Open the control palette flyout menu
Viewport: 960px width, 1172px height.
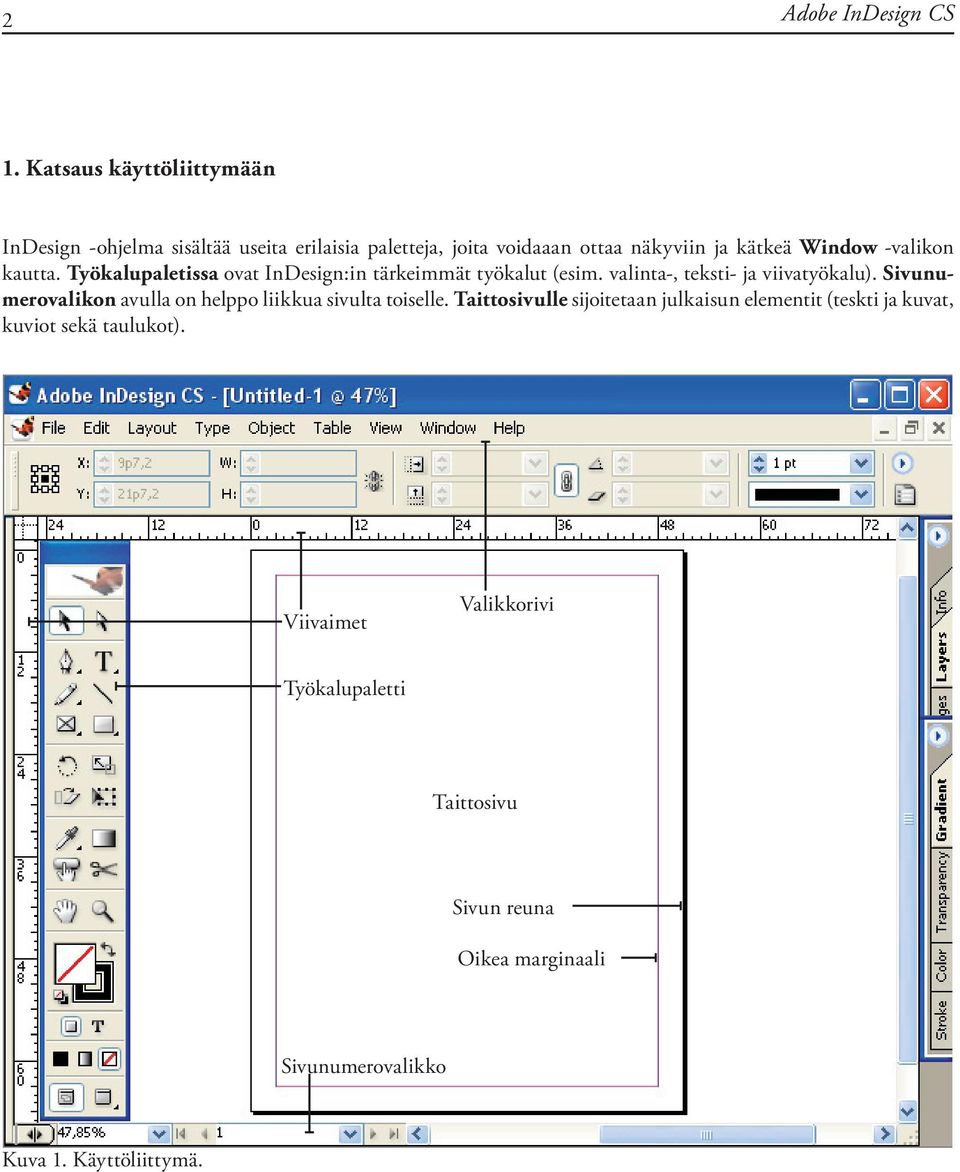902,463
